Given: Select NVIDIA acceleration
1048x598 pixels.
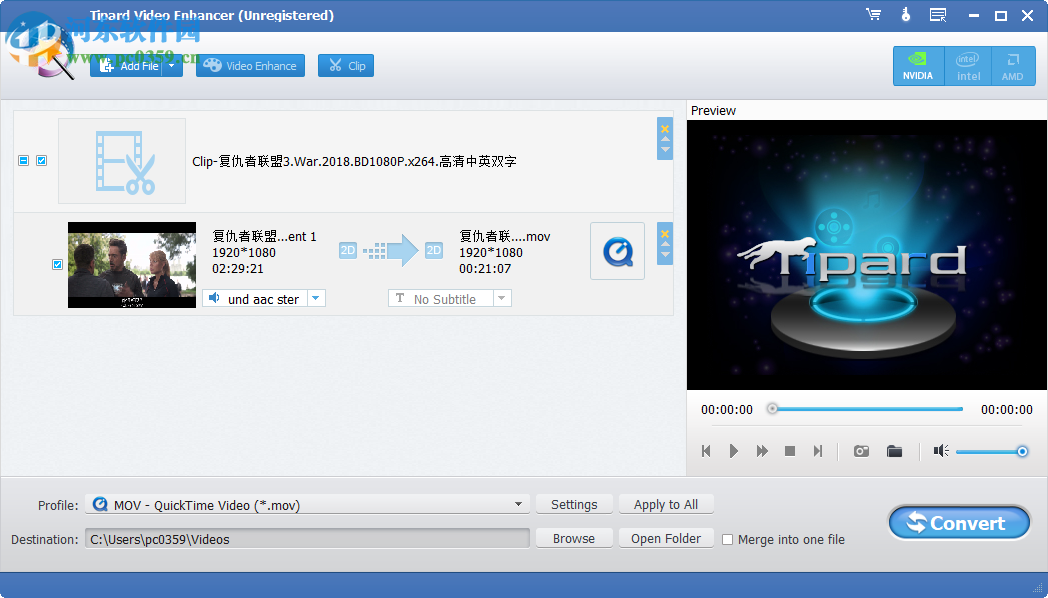Looking at the screenshot, I should coord(918,66).
